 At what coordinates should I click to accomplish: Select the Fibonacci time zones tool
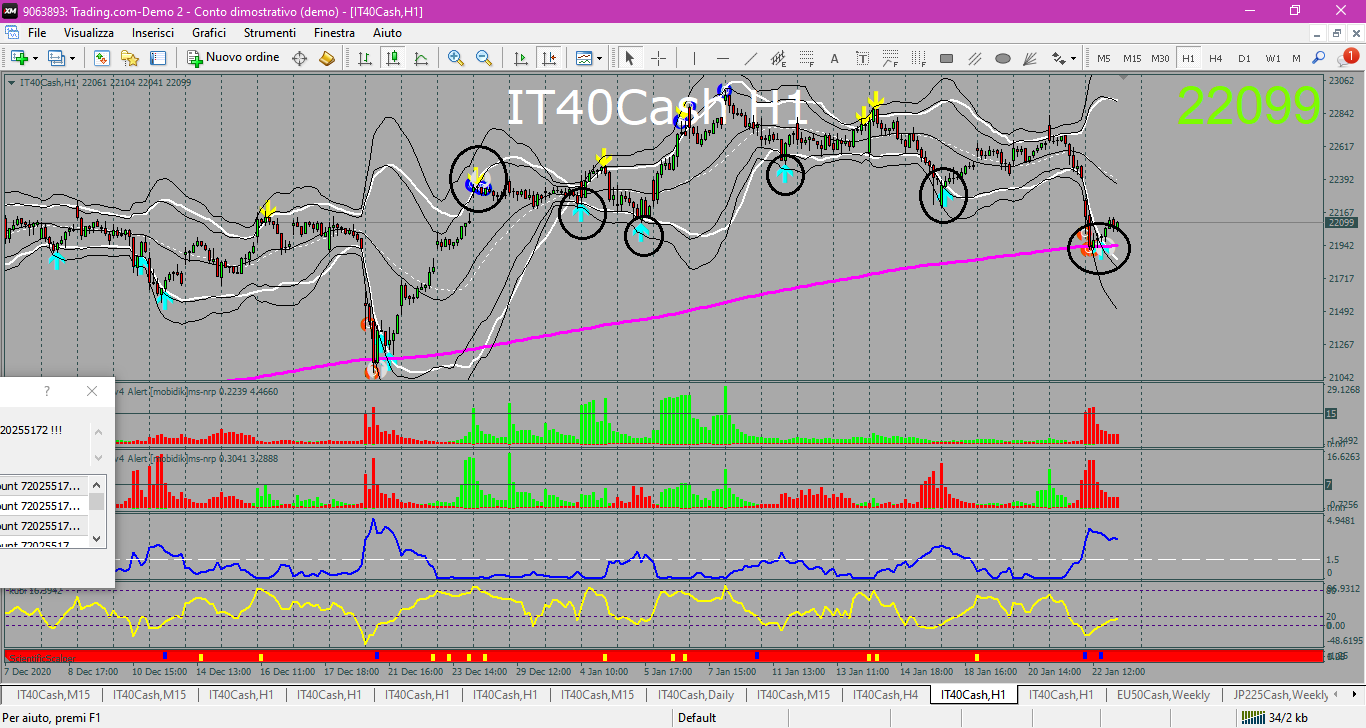point(918,58)
